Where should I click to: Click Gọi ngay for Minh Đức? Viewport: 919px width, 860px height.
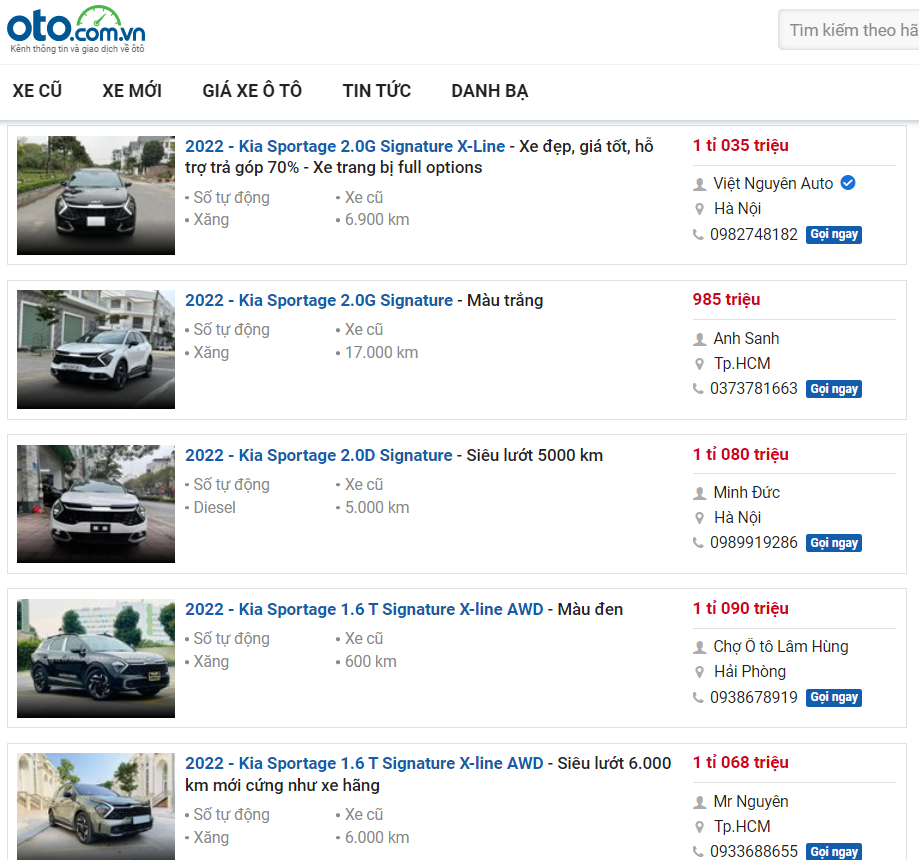pyautogui.click(x=833, y=543)
